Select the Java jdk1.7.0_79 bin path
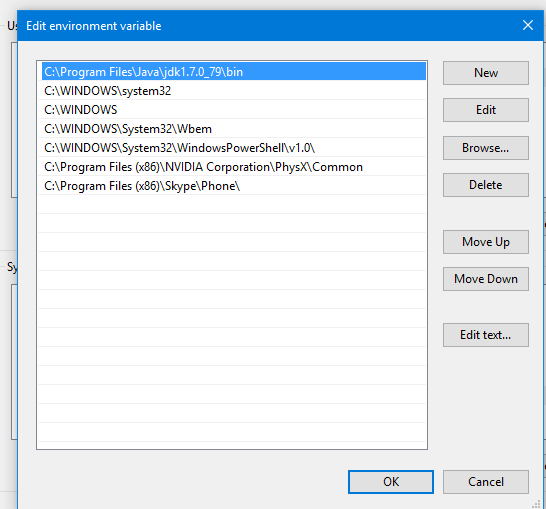The height and width of the screenshot is (509, 546). coord(234,71)
